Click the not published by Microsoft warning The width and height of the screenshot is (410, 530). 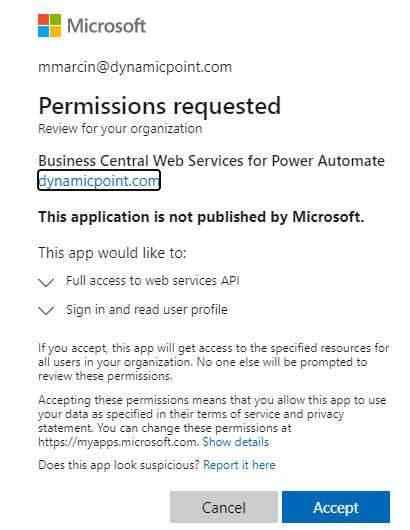coord(201,217)
